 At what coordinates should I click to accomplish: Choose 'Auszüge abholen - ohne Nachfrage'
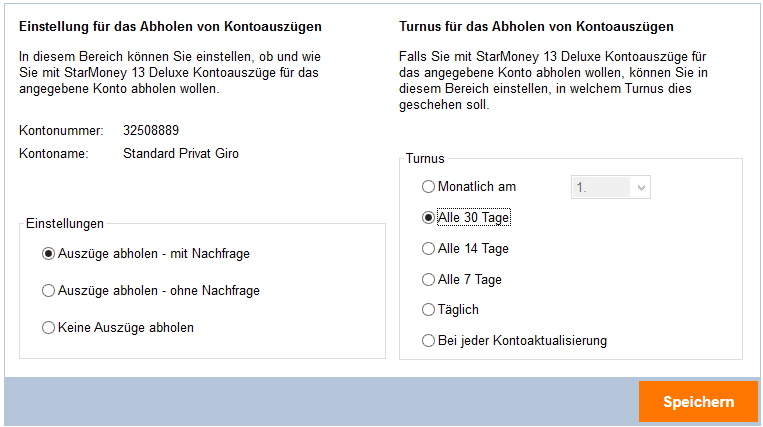coord(48,291)
